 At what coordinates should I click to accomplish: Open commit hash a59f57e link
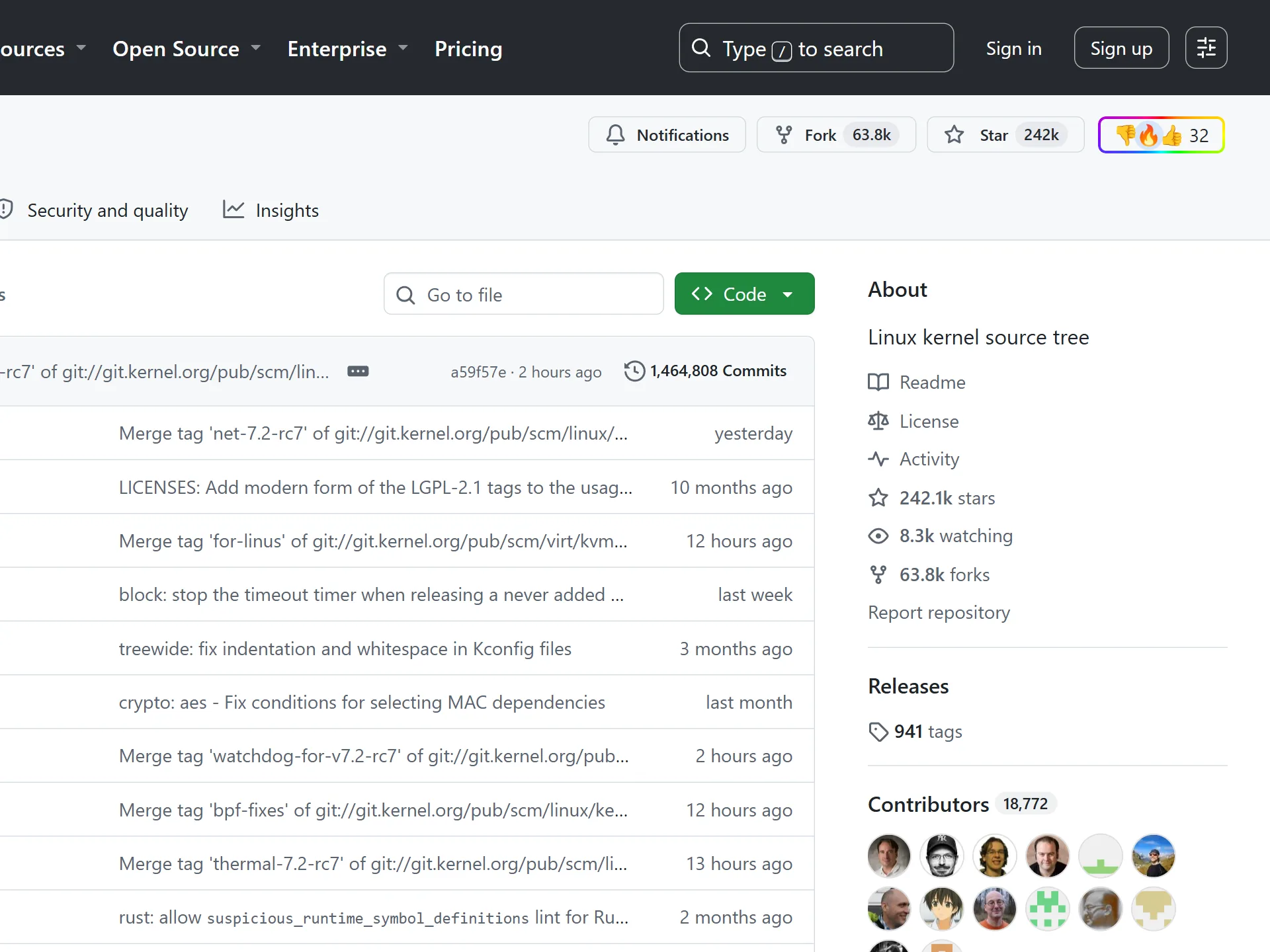click(478, 372)
